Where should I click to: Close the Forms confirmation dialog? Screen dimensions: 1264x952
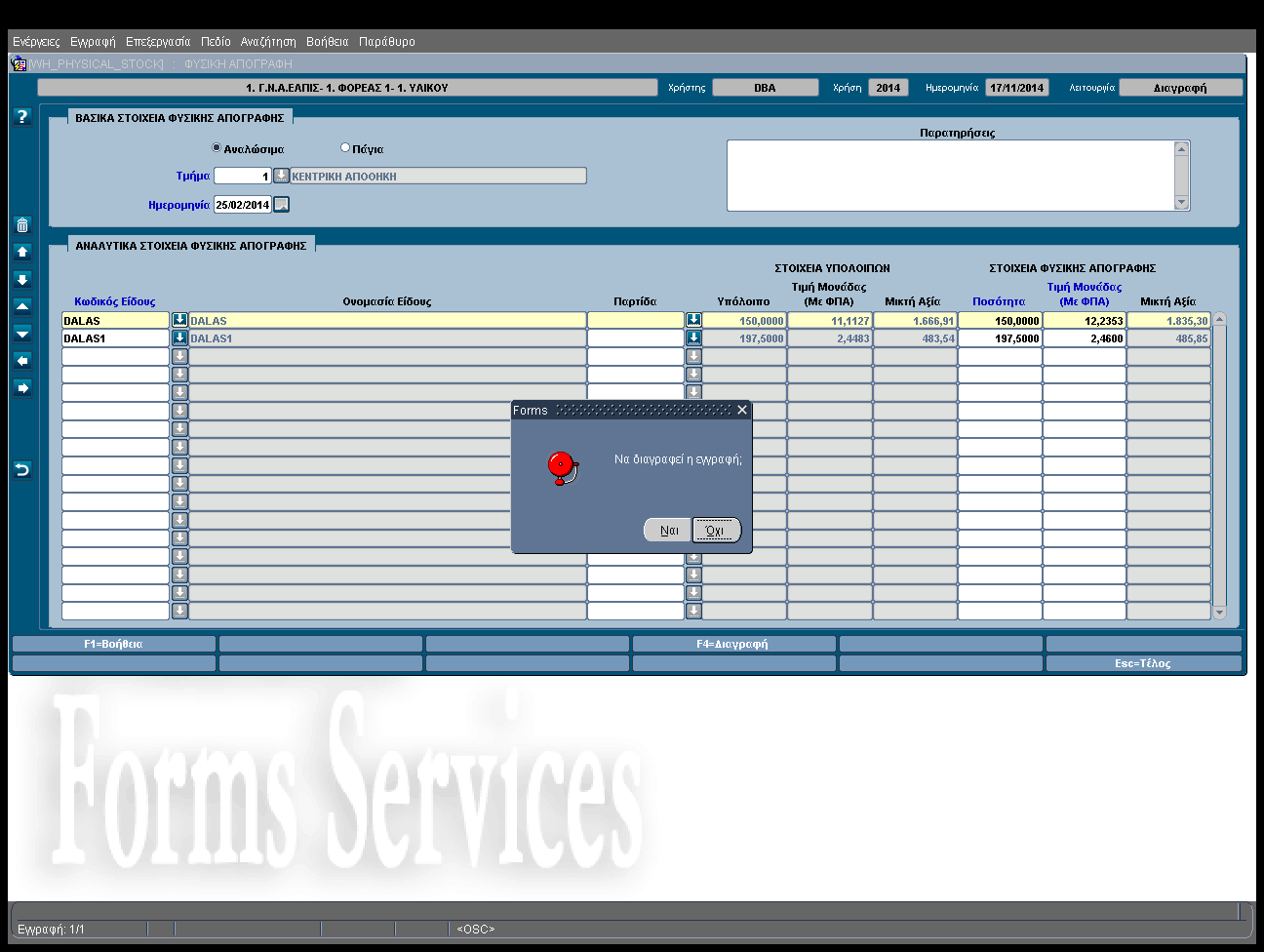[x=742, y=410]
